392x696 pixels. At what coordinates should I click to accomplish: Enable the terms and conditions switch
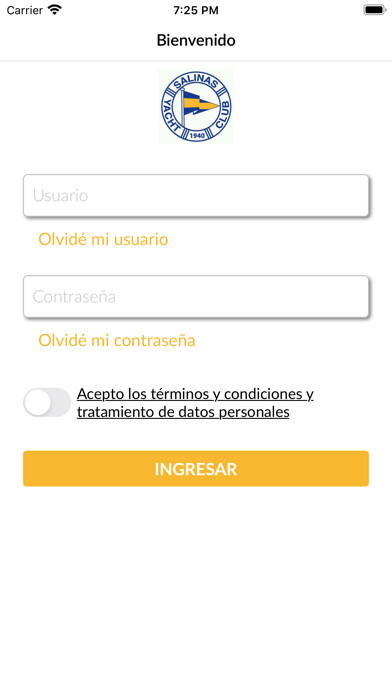[x=47, y=402]
